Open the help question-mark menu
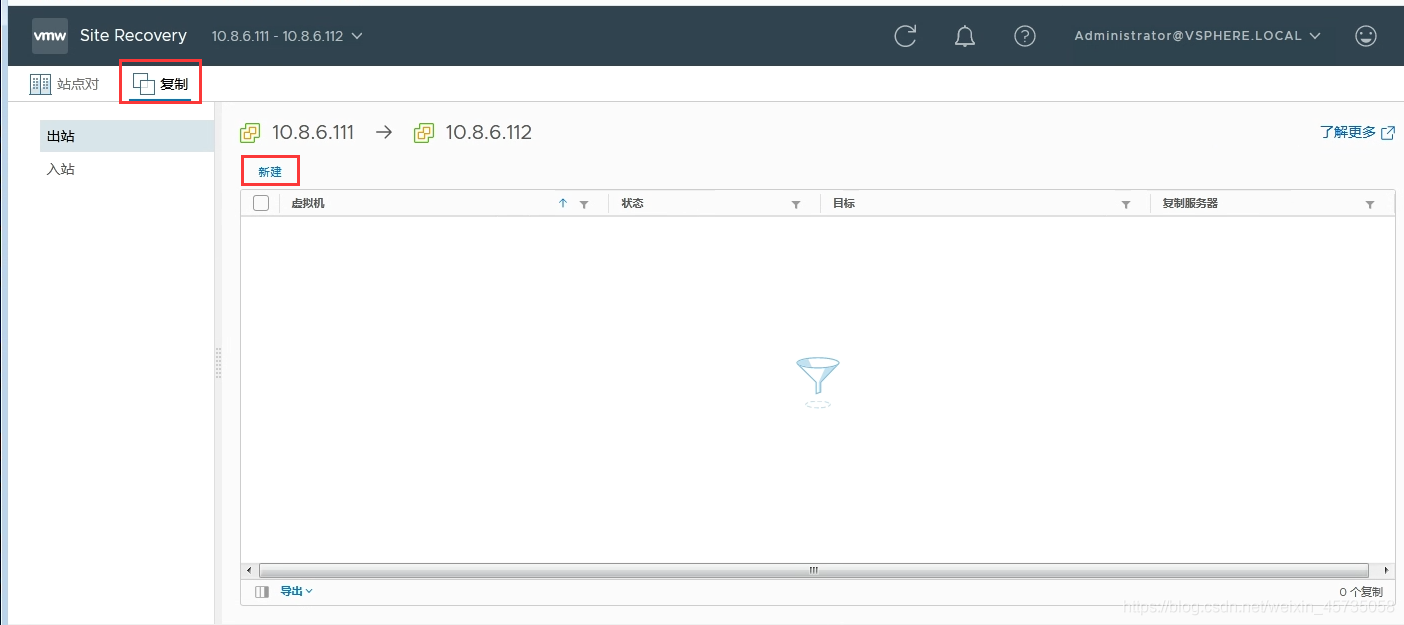 1025,36
